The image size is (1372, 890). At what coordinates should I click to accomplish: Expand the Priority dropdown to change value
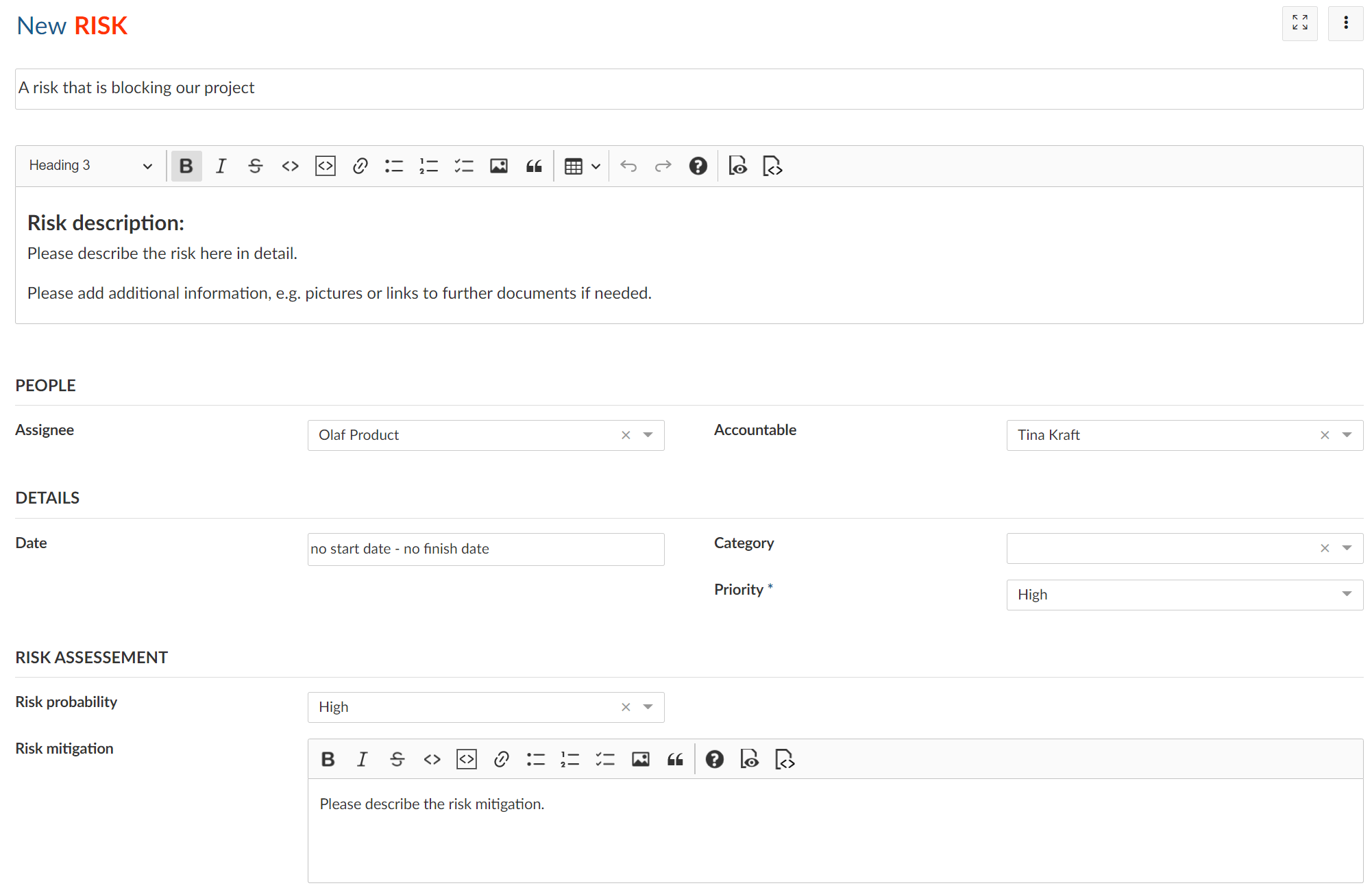tap(1345, 594)
